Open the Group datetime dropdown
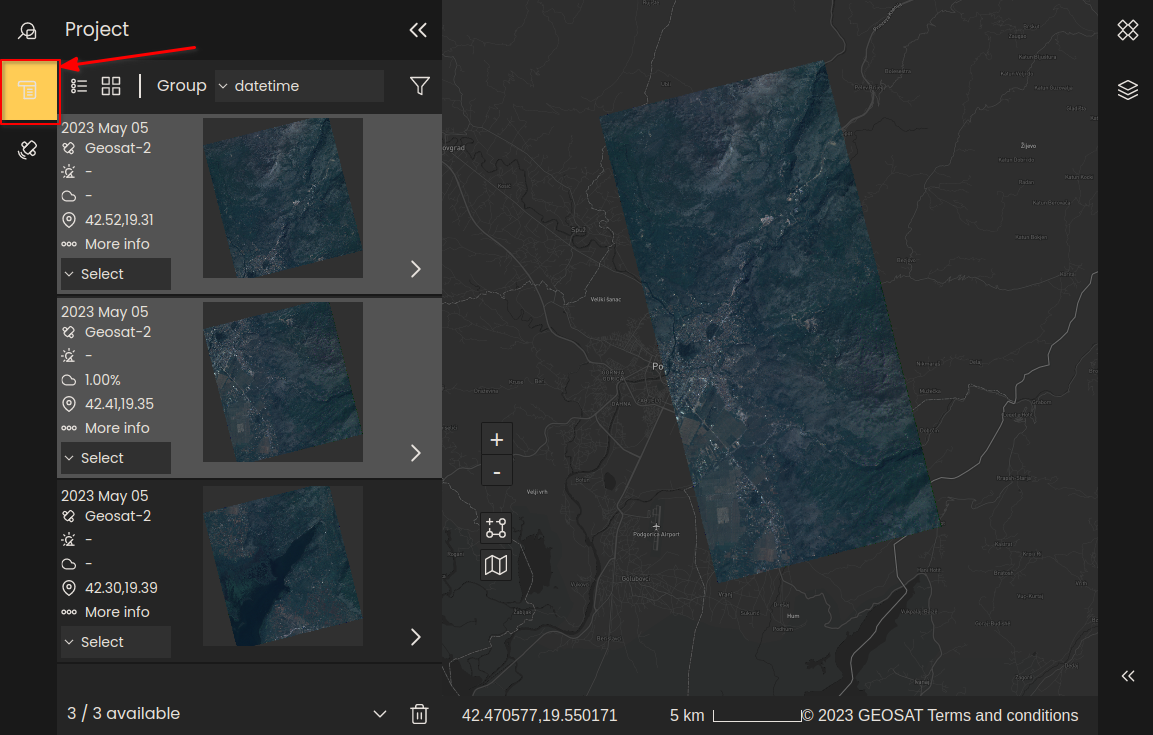Image resolution: width=1153 pixels, height=735 pixels. tap(299, 86)
